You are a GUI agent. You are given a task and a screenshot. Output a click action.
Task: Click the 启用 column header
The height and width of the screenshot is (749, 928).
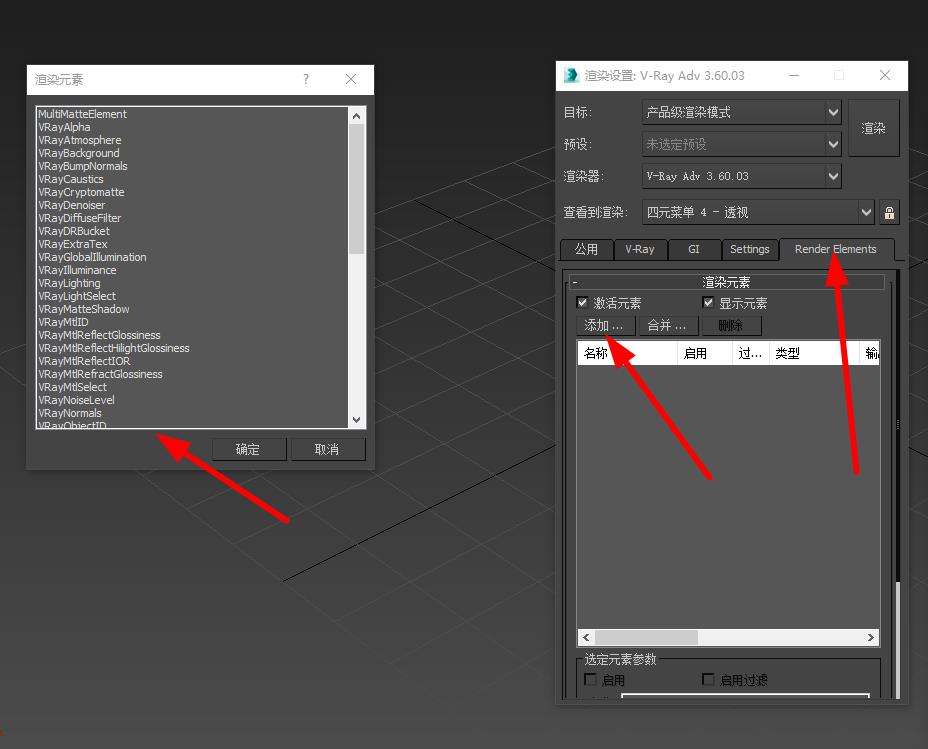pos(704,353)
